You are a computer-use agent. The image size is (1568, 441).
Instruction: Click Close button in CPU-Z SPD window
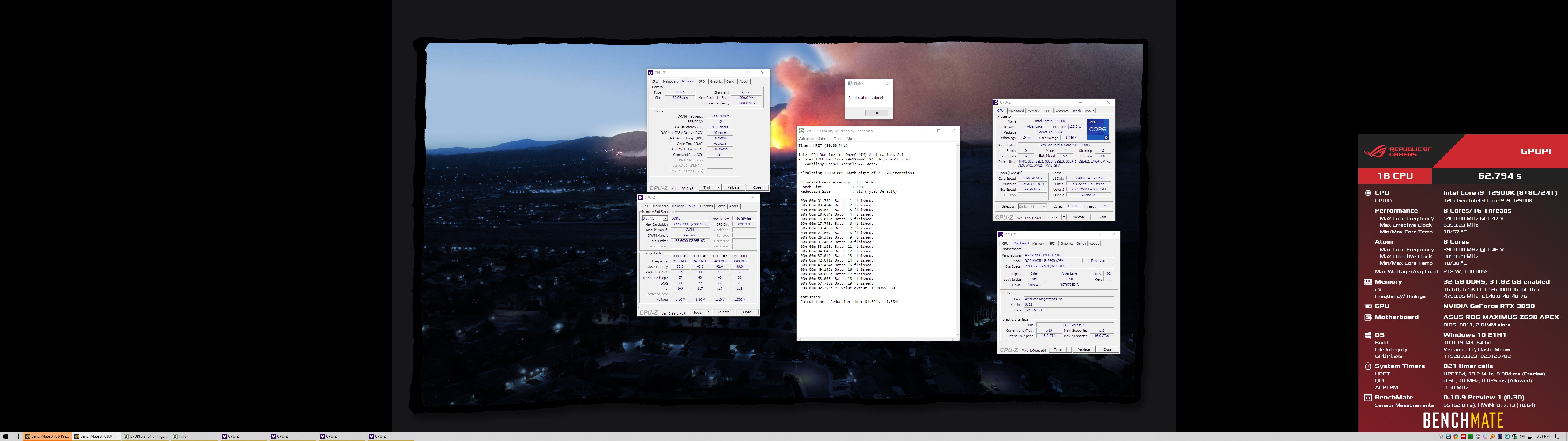tap(747, 312)
